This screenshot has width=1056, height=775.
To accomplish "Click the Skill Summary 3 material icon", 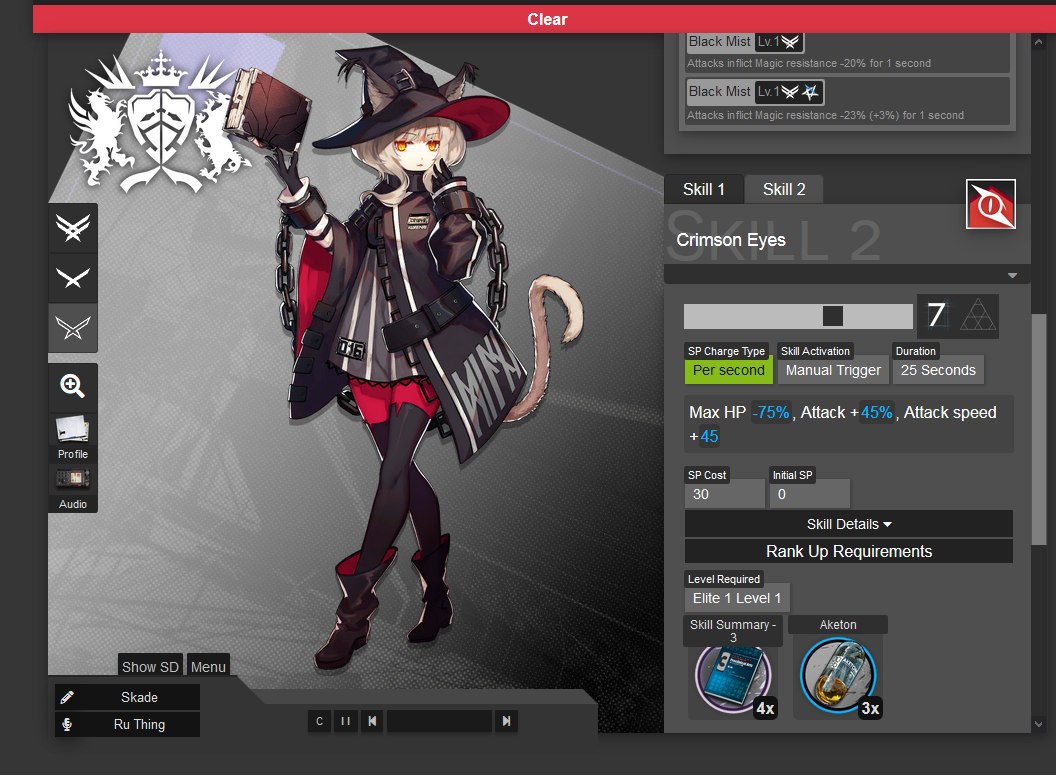I will pos(733,678).
